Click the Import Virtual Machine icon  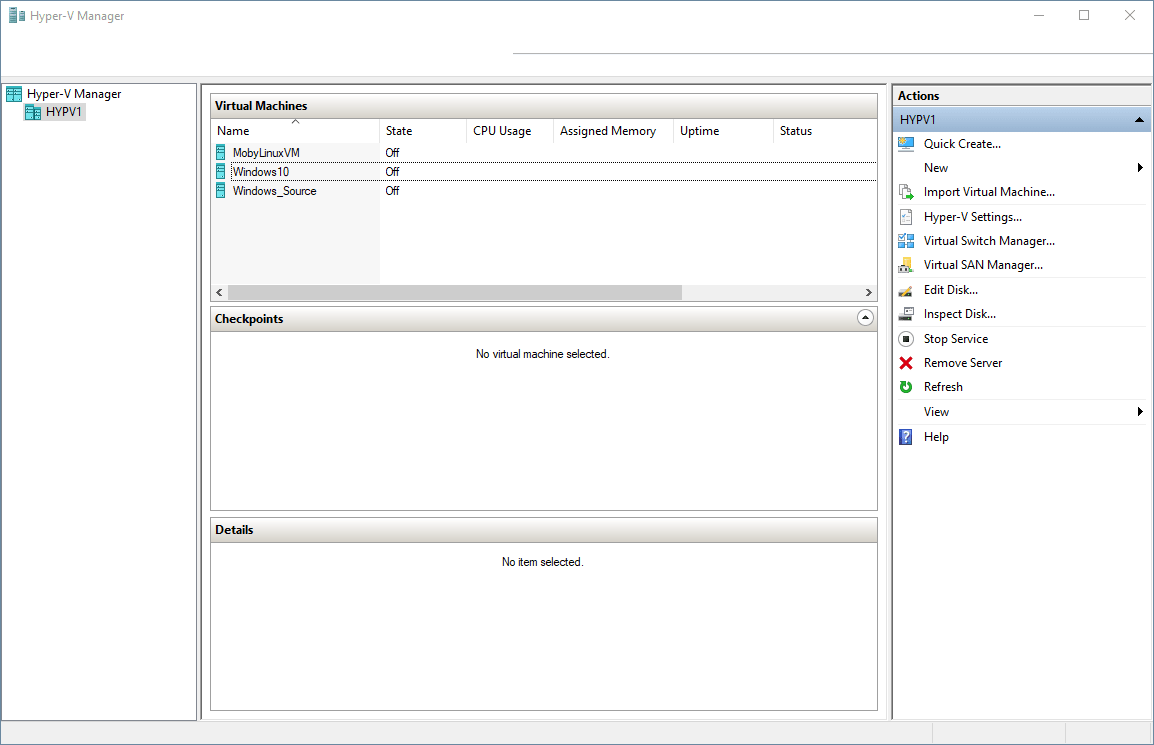coord(906,192)
